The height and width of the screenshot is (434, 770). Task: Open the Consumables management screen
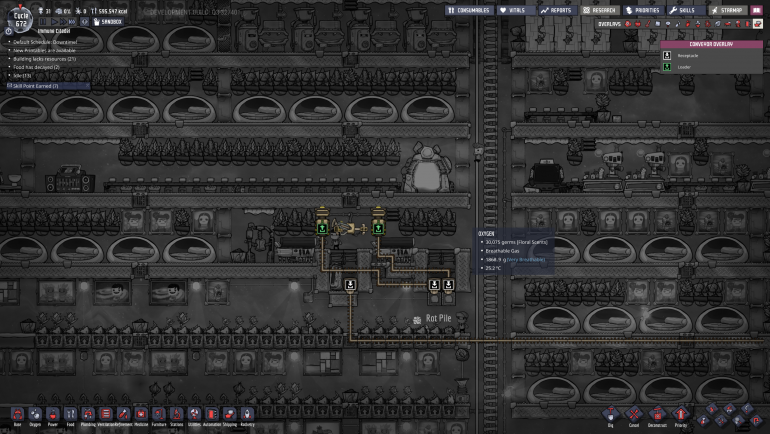point(468,10)
